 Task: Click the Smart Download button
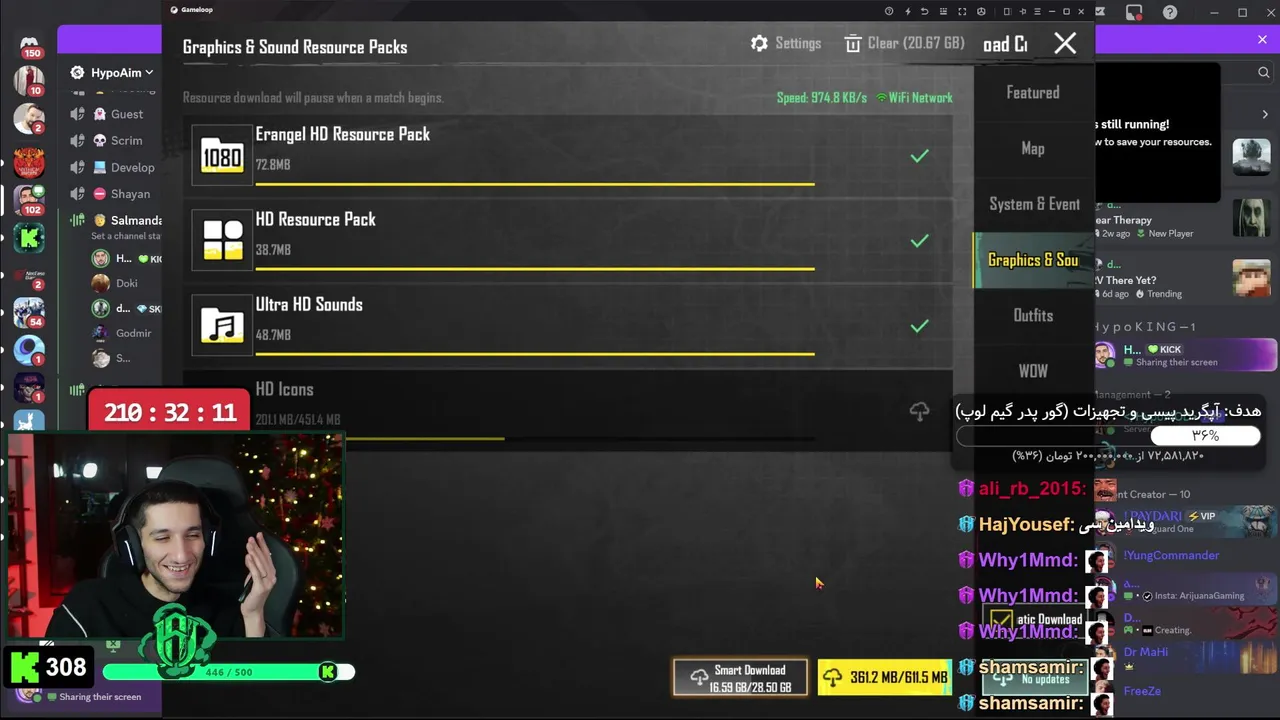(x=740, y=678)
